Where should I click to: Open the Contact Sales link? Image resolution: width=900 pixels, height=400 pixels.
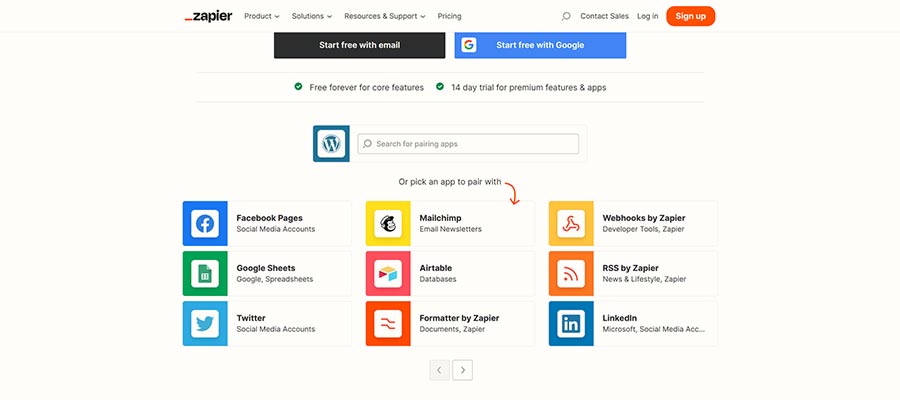click(605, 16)
